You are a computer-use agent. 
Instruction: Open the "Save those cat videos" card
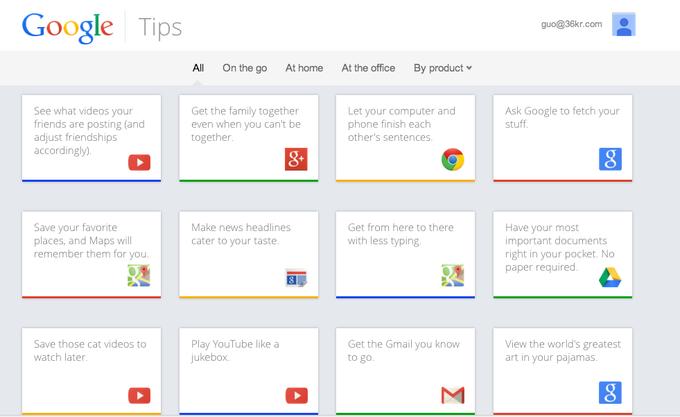[x=91, y=371]
